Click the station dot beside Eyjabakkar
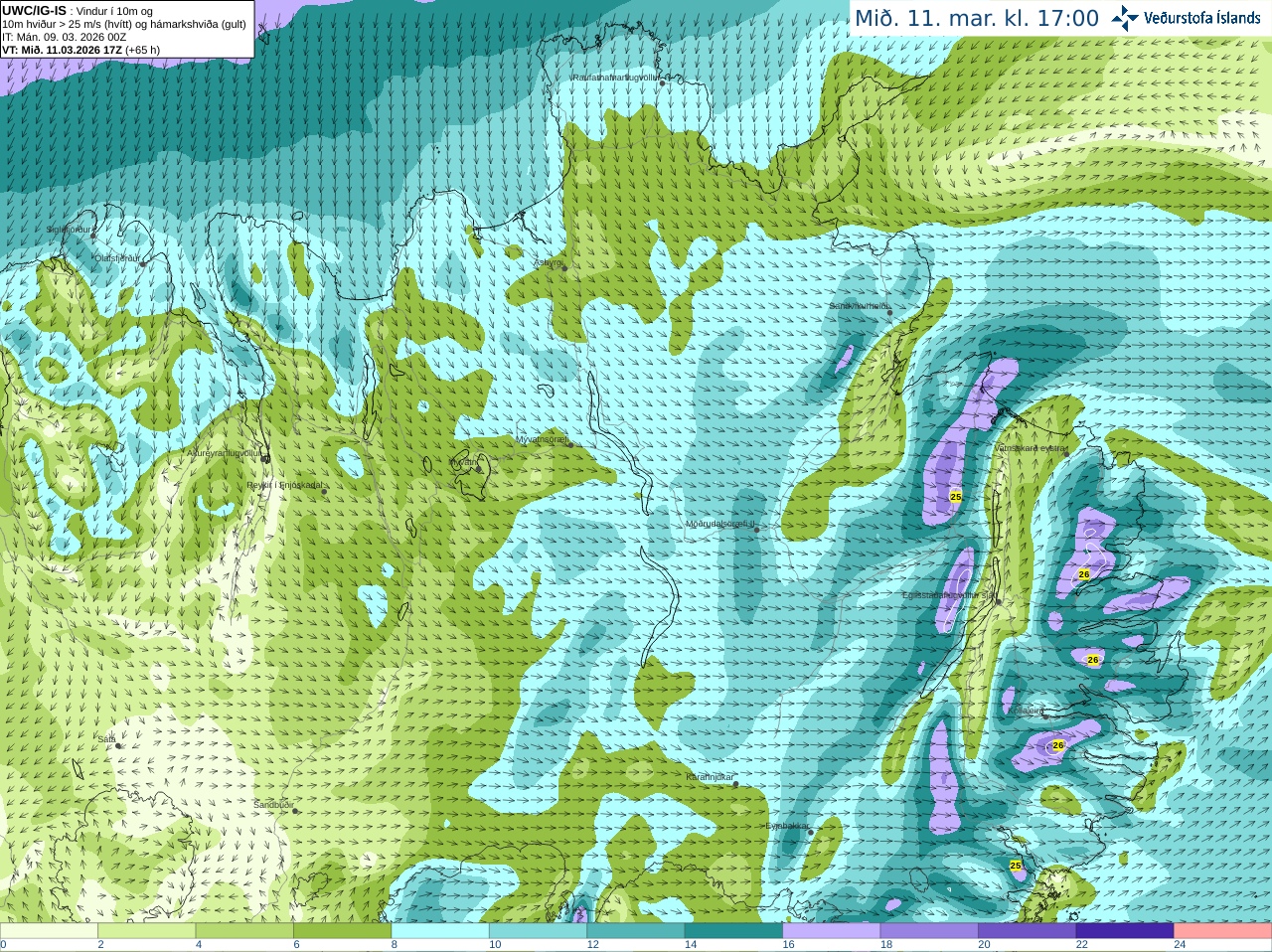Image resolution: width=1272 pixels, height=952 pixels. 811,832
